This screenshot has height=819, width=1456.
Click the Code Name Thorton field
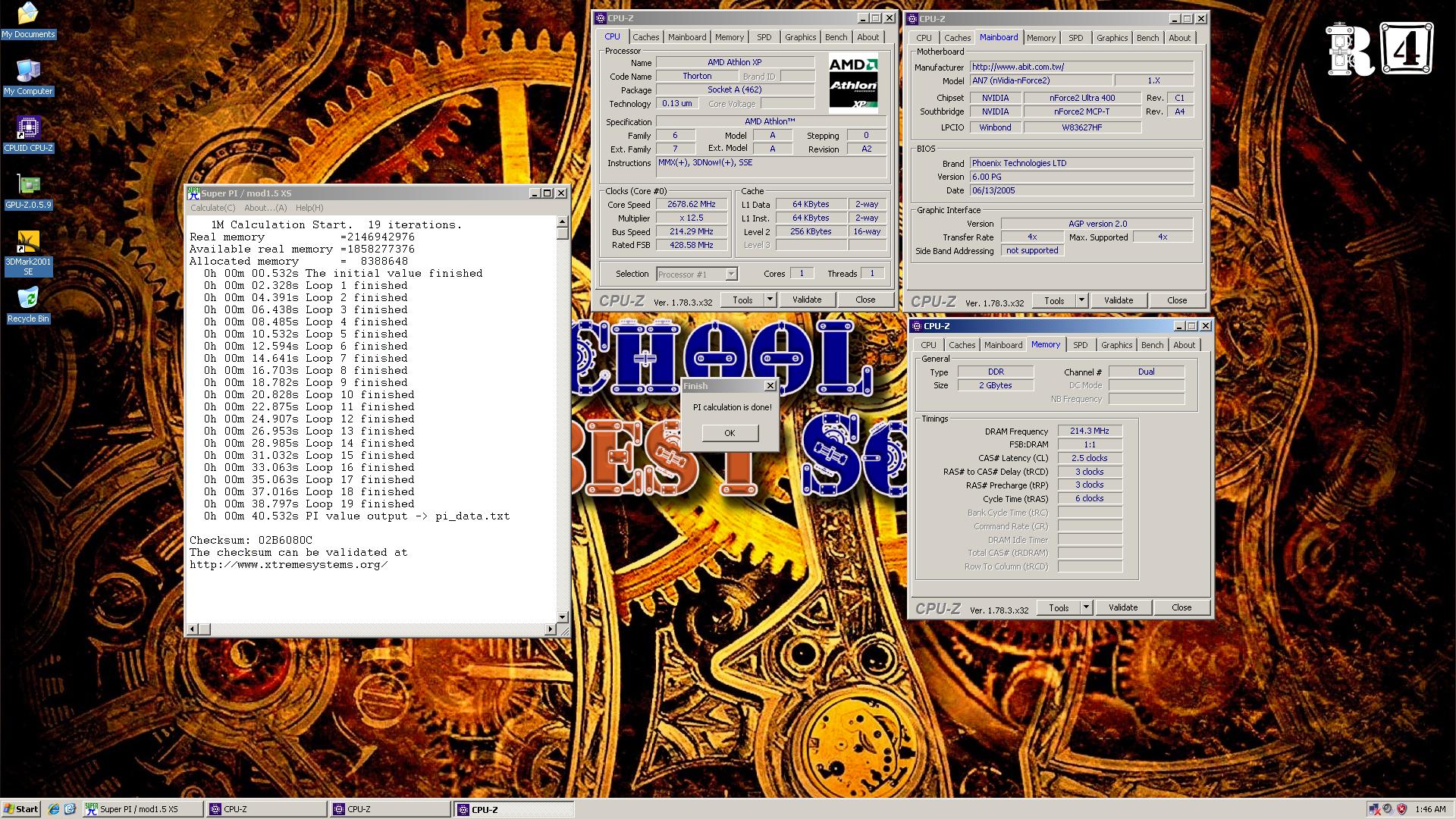tap(697, 76)
